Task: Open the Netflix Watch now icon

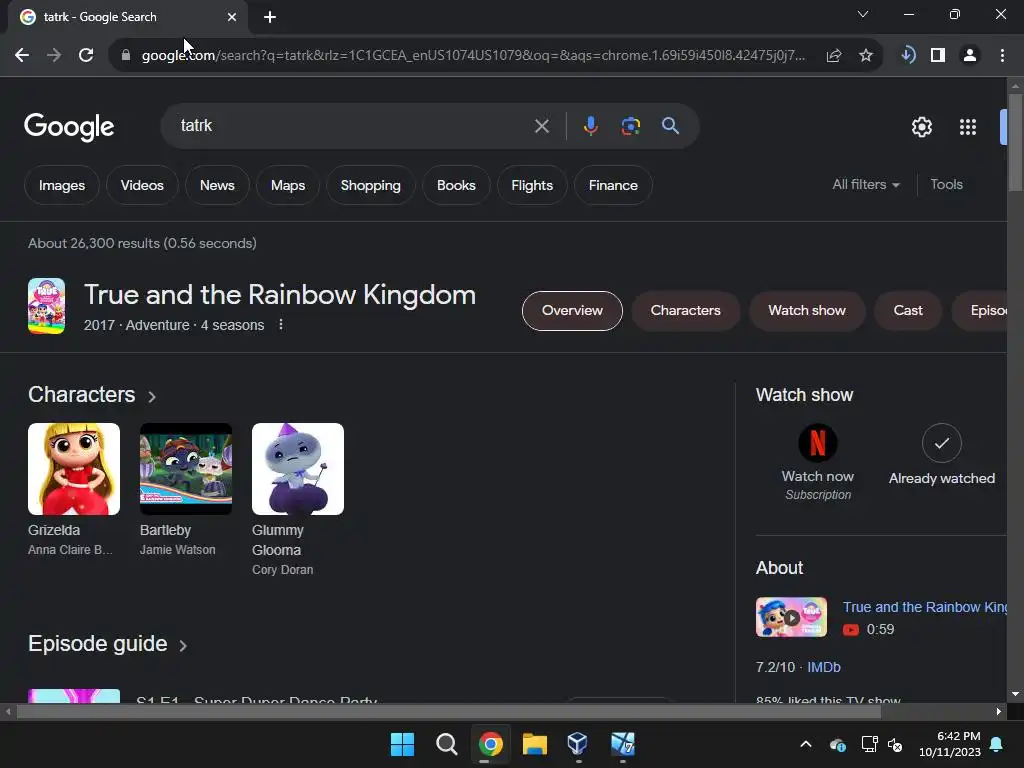Action: (818, 443)
